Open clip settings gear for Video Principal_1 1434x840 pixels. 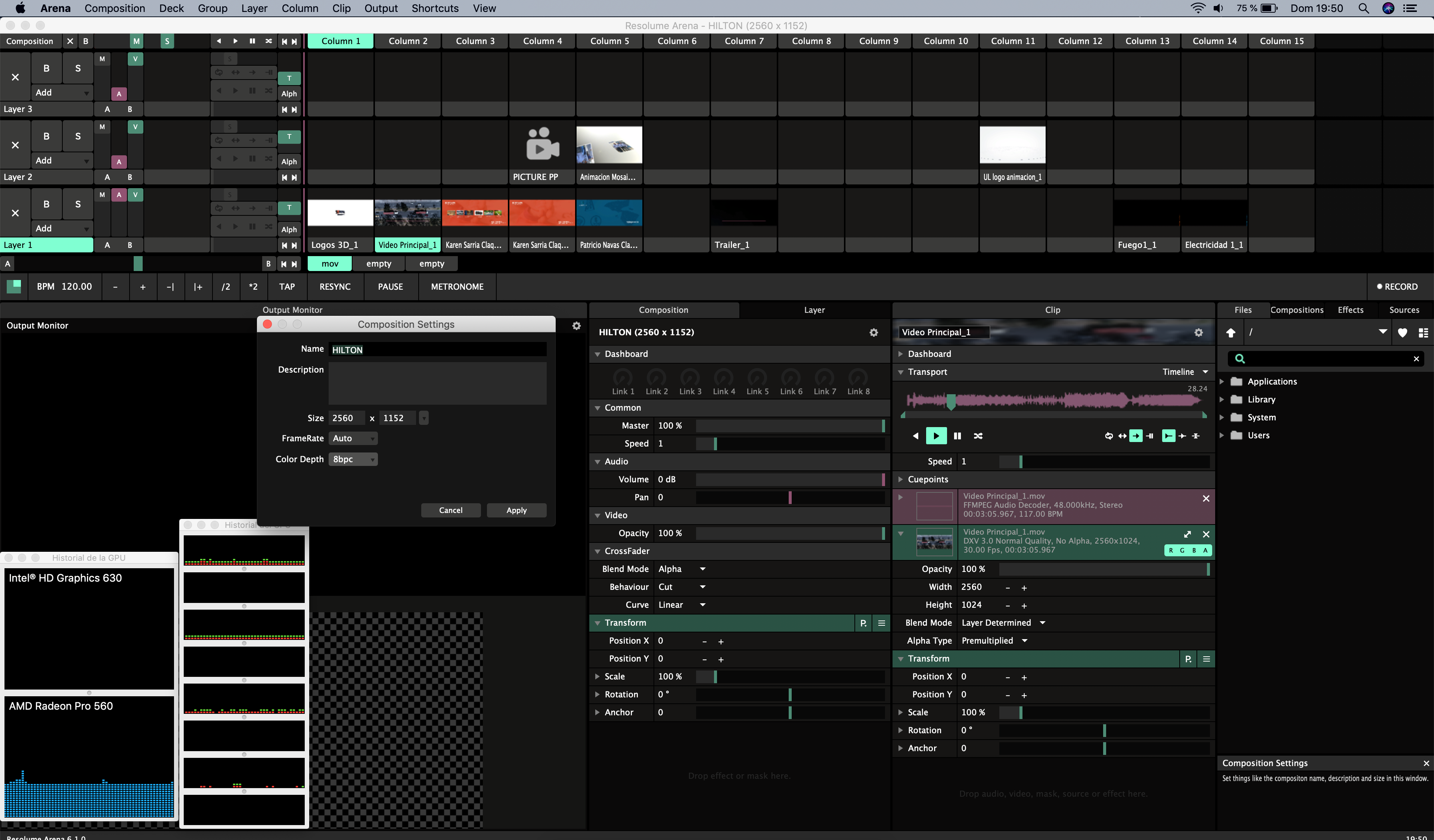[1198, 332]
